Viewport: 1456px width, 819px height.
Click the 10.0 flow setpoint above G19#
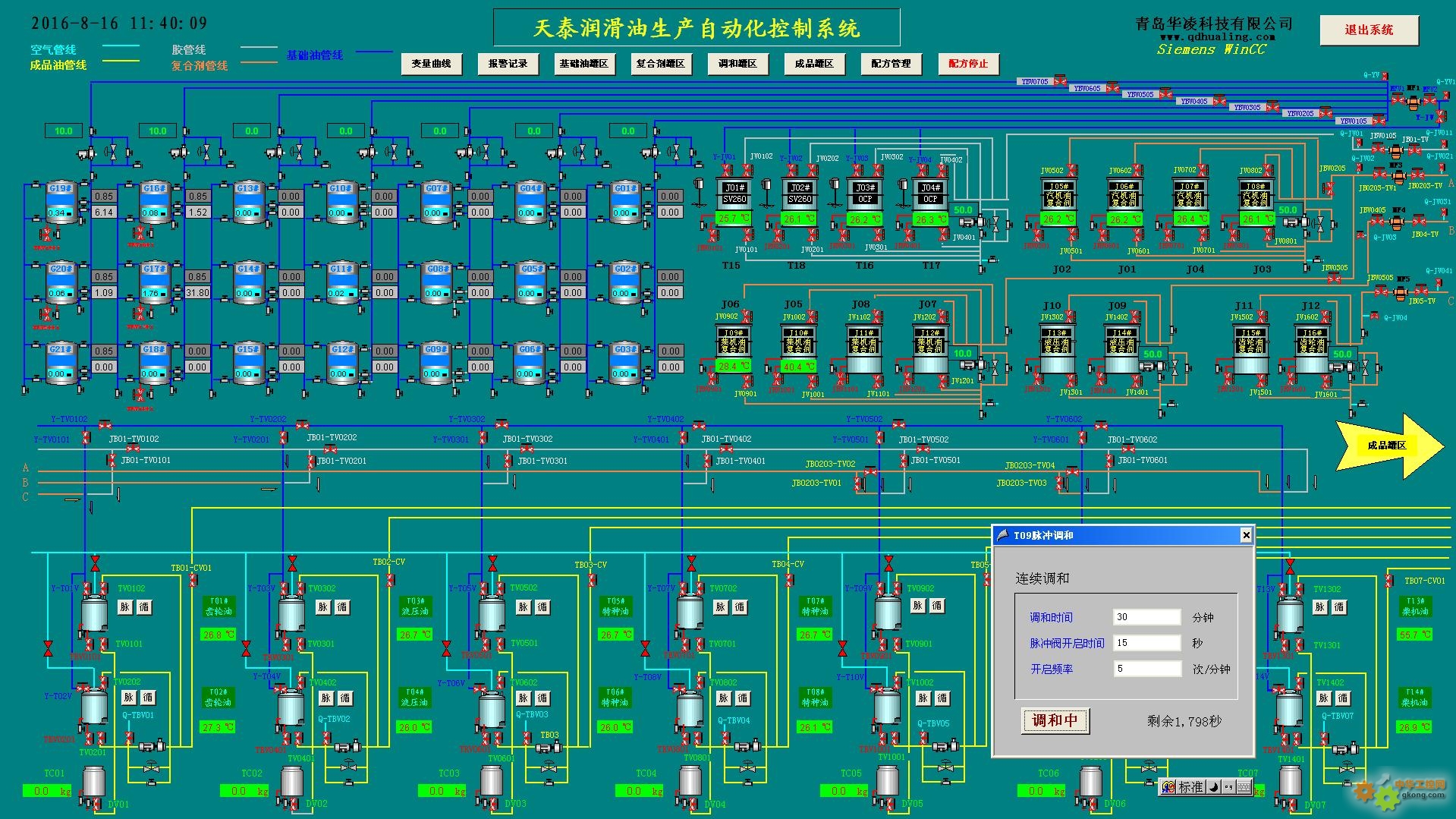[64, 131]
